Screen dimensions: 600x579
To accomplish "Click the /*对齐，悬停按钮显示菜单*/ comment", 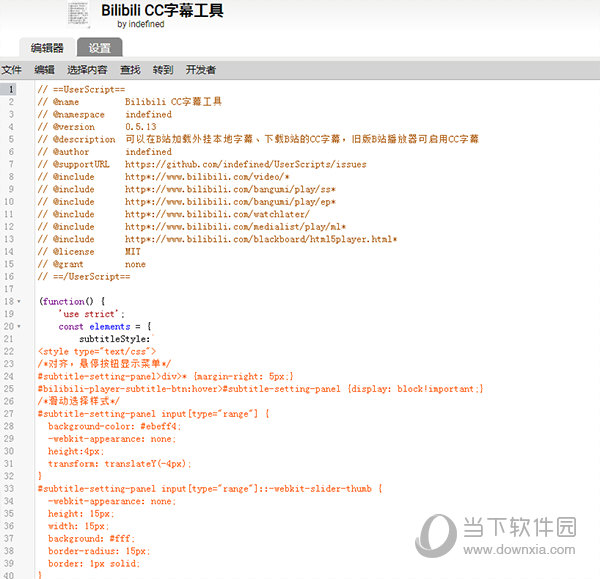I will pyautogui.click(x=104, y=364).
